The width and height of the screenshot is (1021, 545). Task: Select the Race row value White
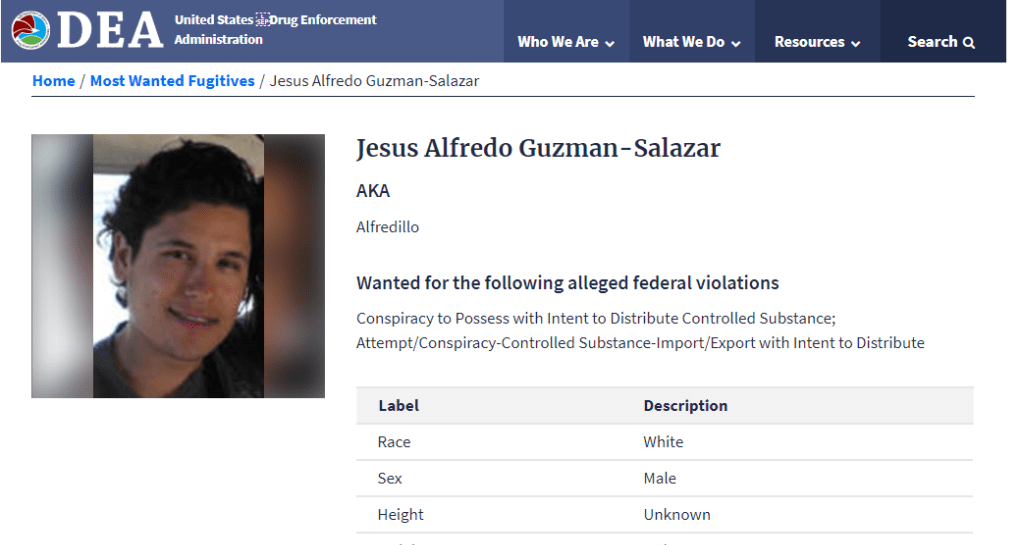(x=663, y=442)
